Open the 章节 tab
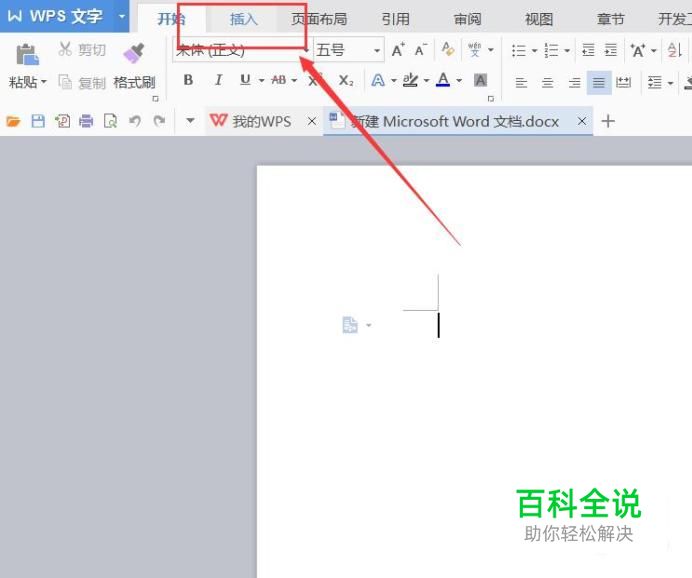This screenshot has height=578, width=692. [611, 19]
